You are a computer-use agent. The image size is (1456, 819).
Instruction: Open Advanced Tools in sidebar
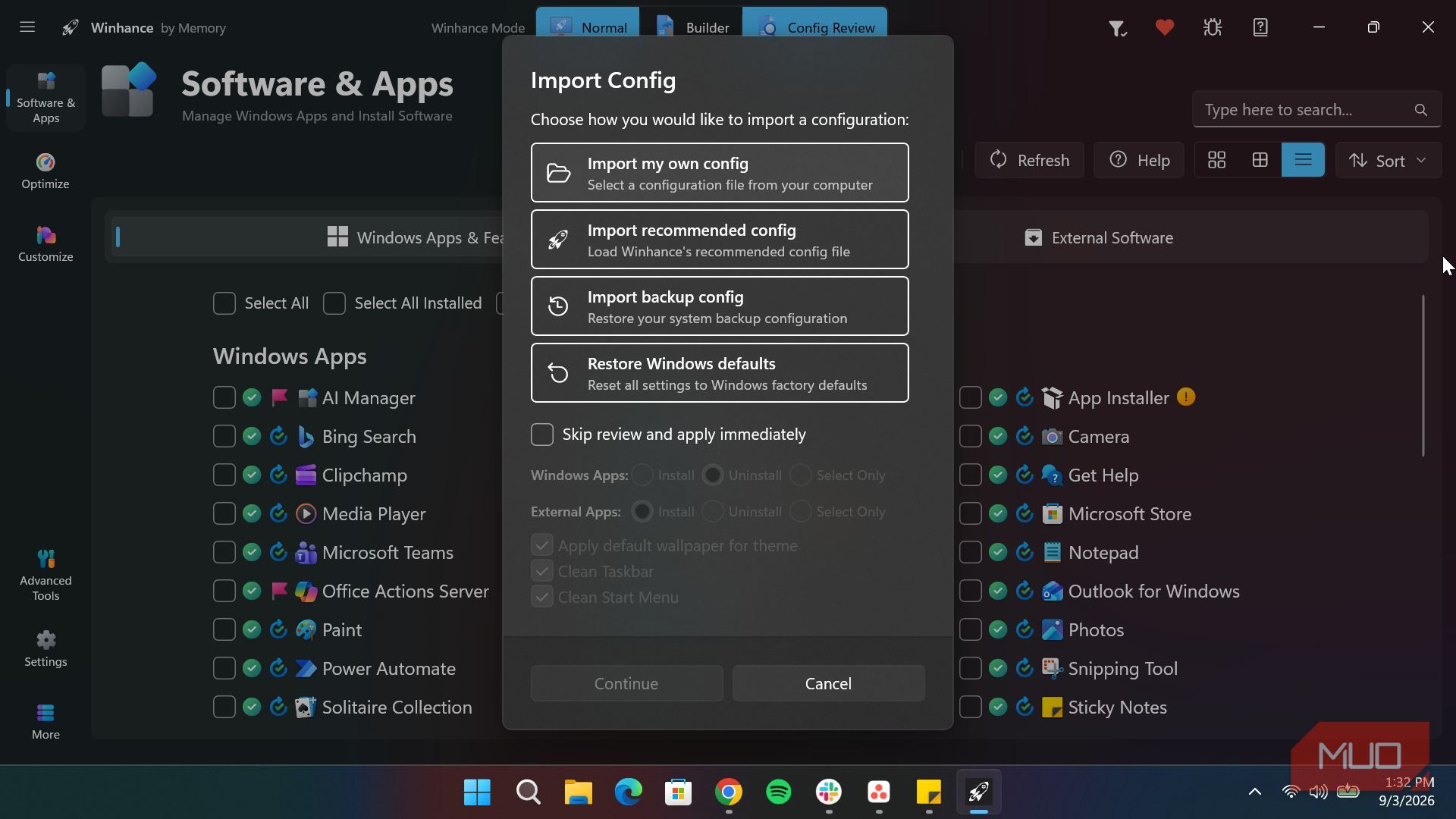pyautogui.click(x=45, y=576)
